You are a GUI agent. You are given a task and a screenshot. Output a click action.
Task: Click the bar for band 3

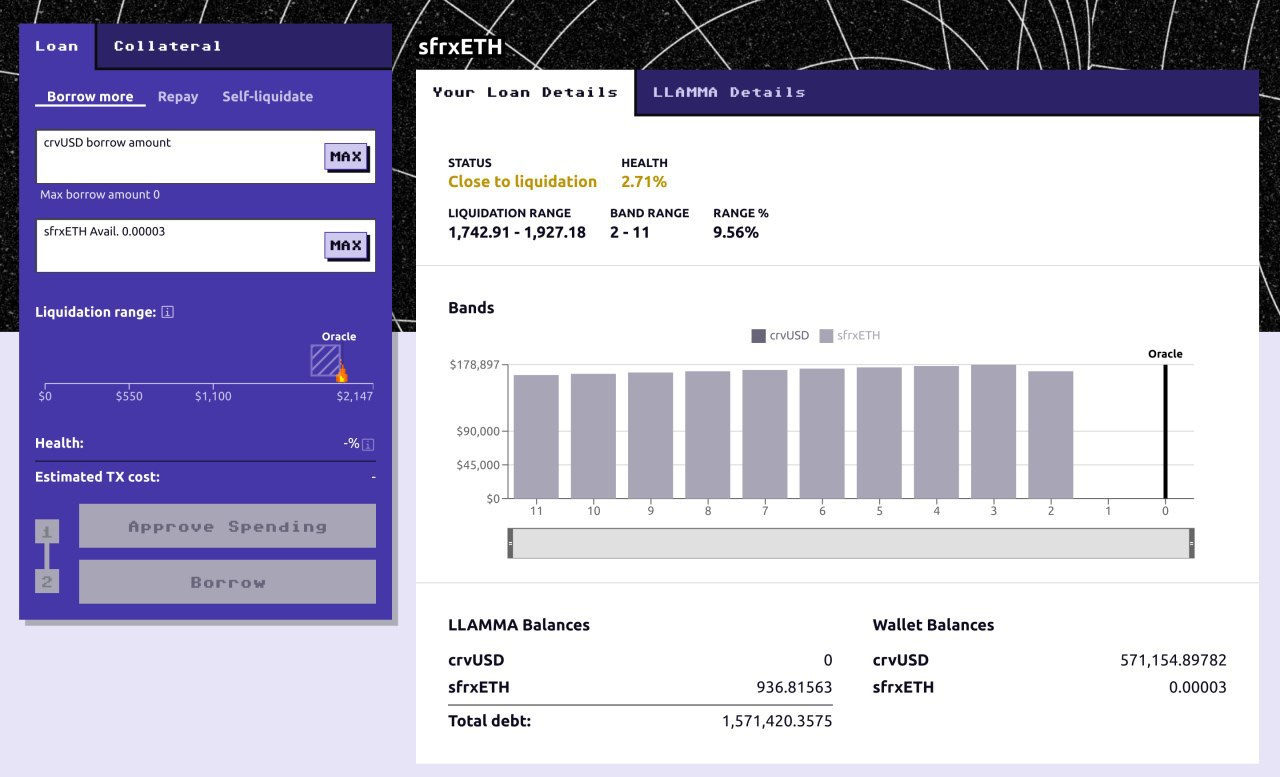(993, 431)
